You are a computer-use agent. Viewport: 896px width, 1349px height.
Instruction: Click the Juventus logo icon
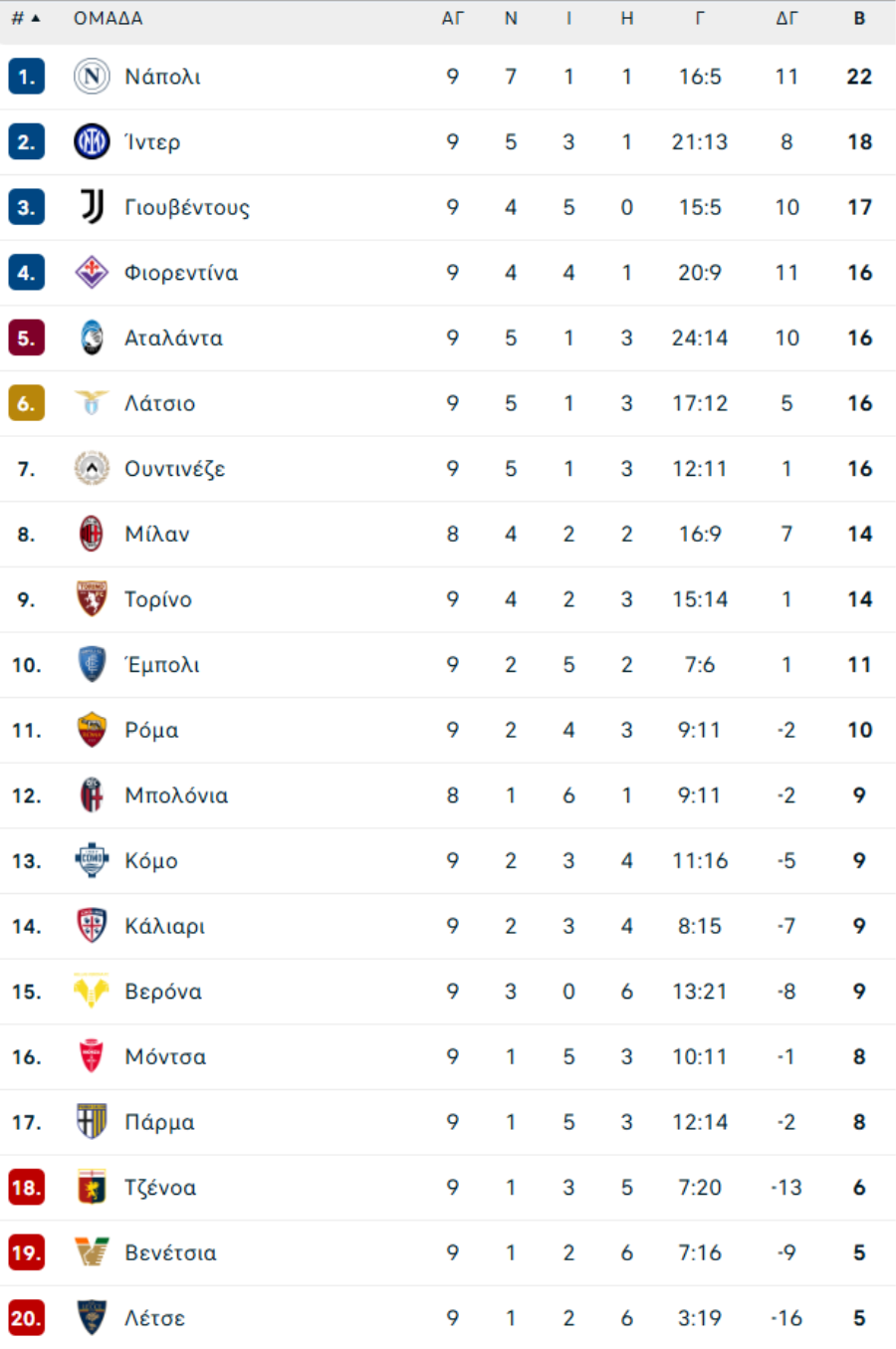click(x=92, y=207)
